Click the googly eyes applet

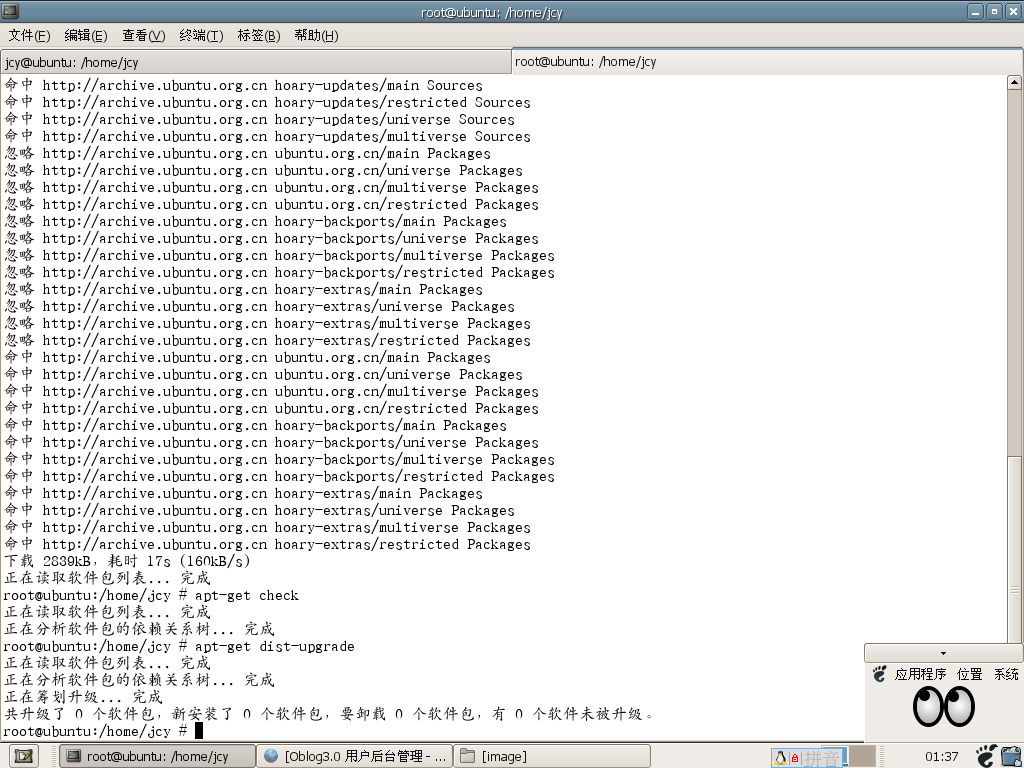(x=944, y=707)
